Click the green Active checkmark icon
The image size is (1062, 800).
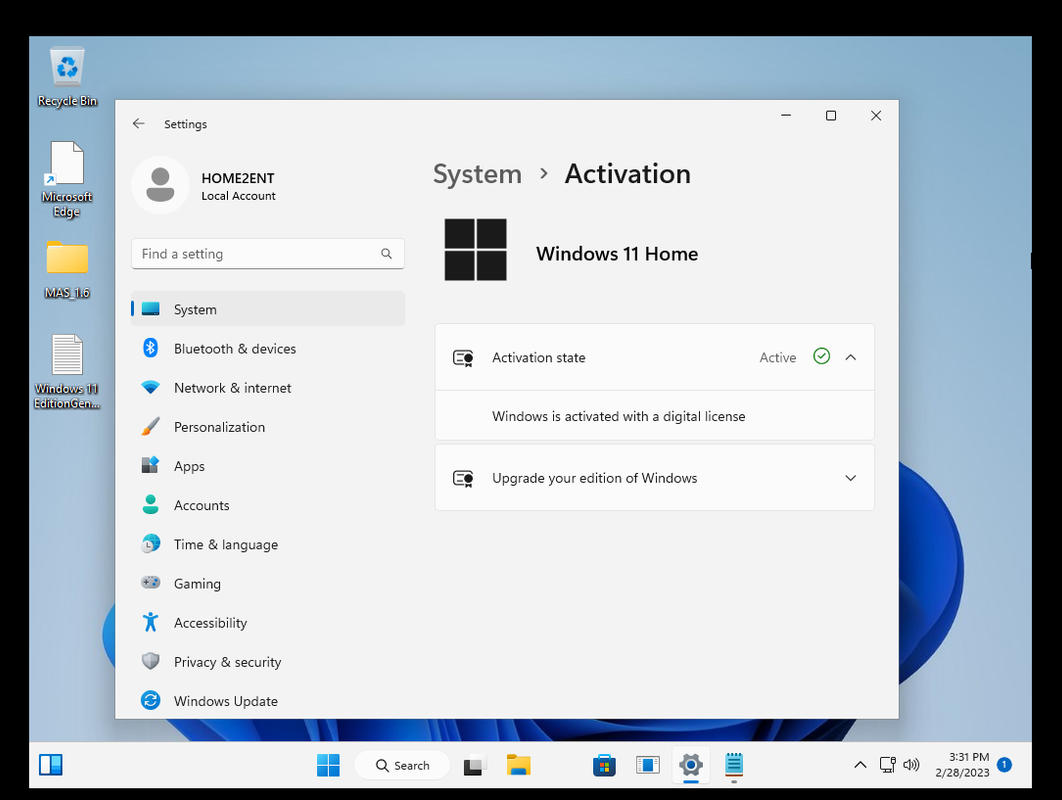point(822,356)
